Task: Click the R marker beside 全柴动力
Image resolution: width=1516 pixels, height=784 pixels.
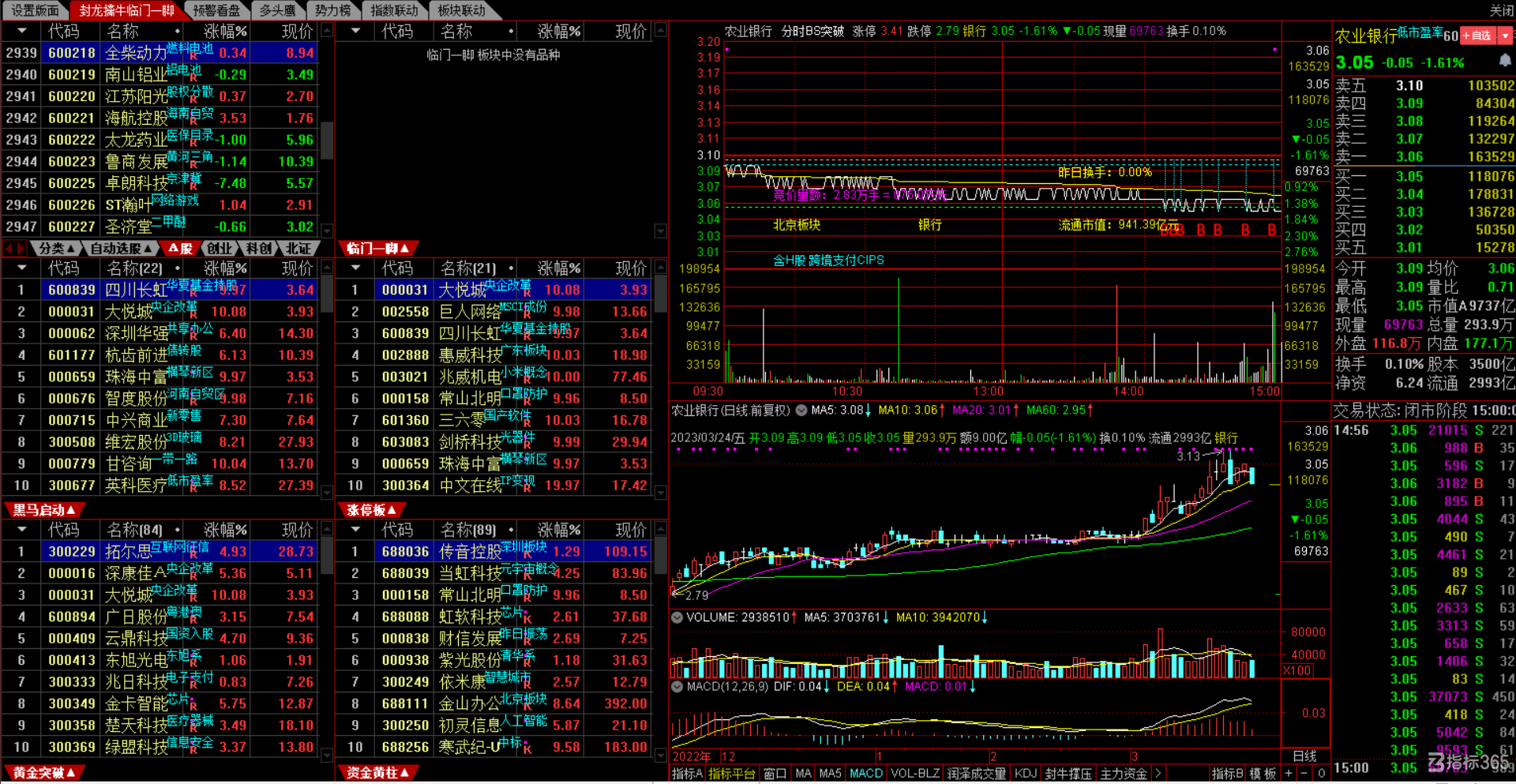Action: (193, 56)
